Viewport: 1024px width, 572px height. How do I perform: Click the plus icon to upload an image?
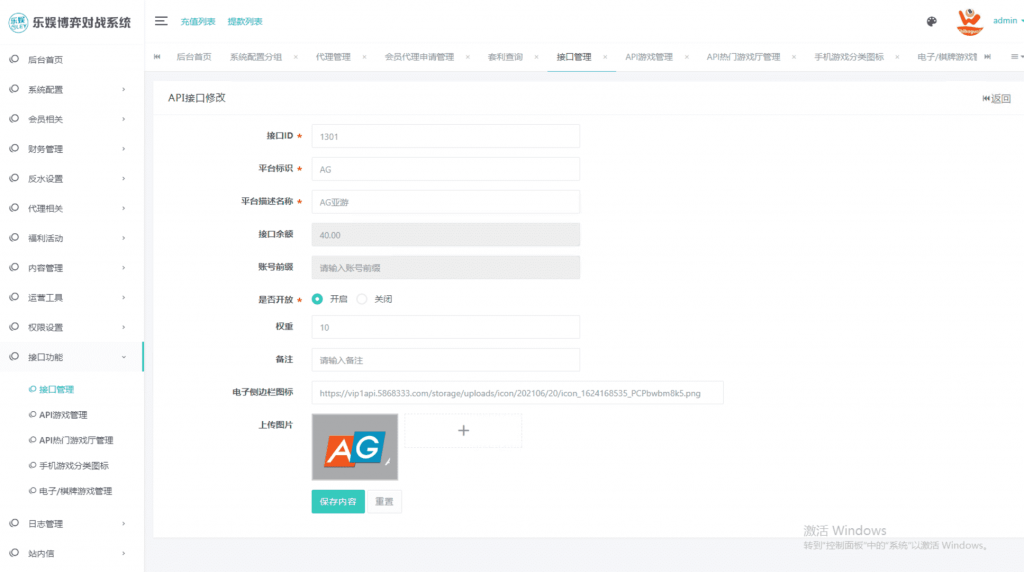click(463, 430)
